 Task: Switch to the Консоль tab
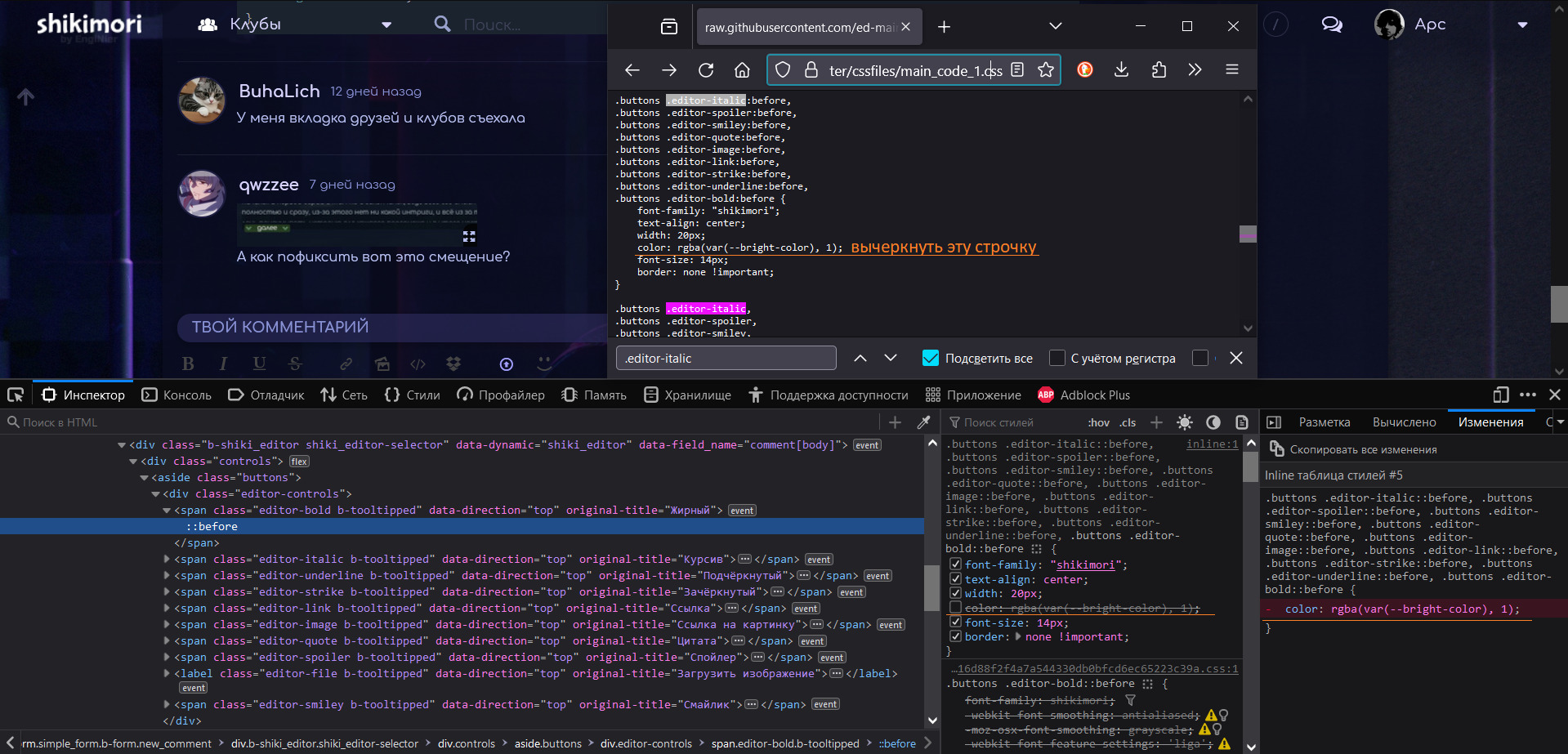point(176,395)
